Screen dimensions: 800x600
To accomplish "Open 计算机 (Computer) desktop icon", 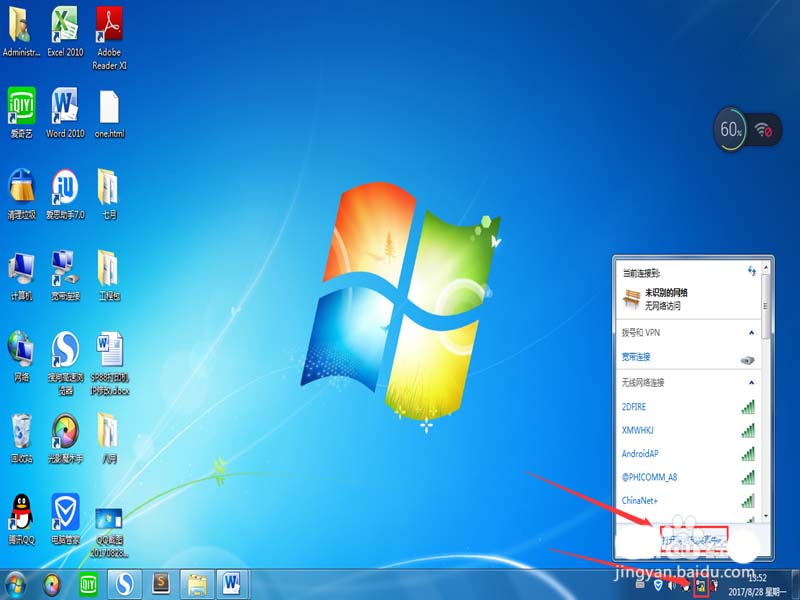I will click(21, 276).
